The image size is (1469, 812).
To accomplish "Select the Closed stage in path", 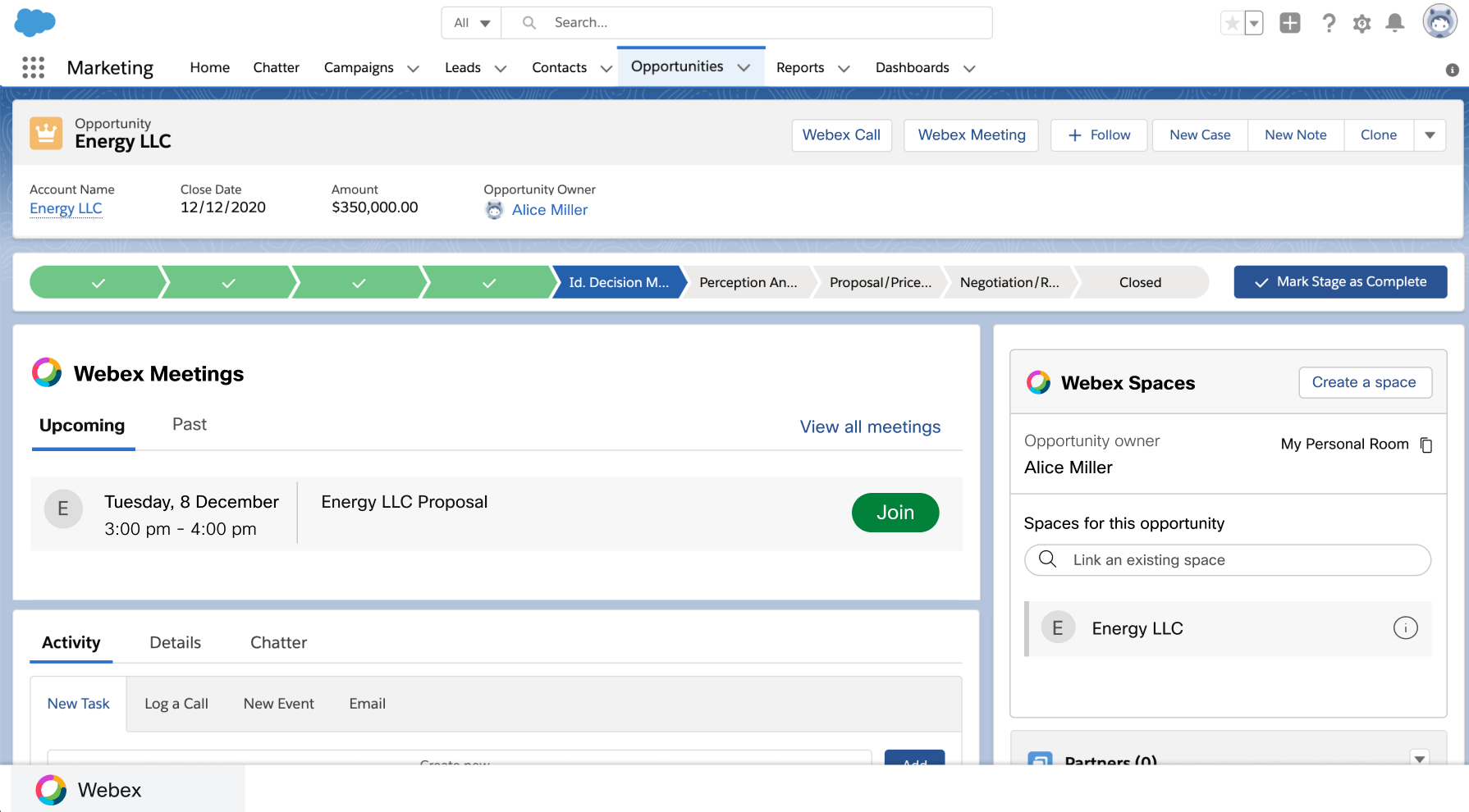I will click(x=1141, y=282).
